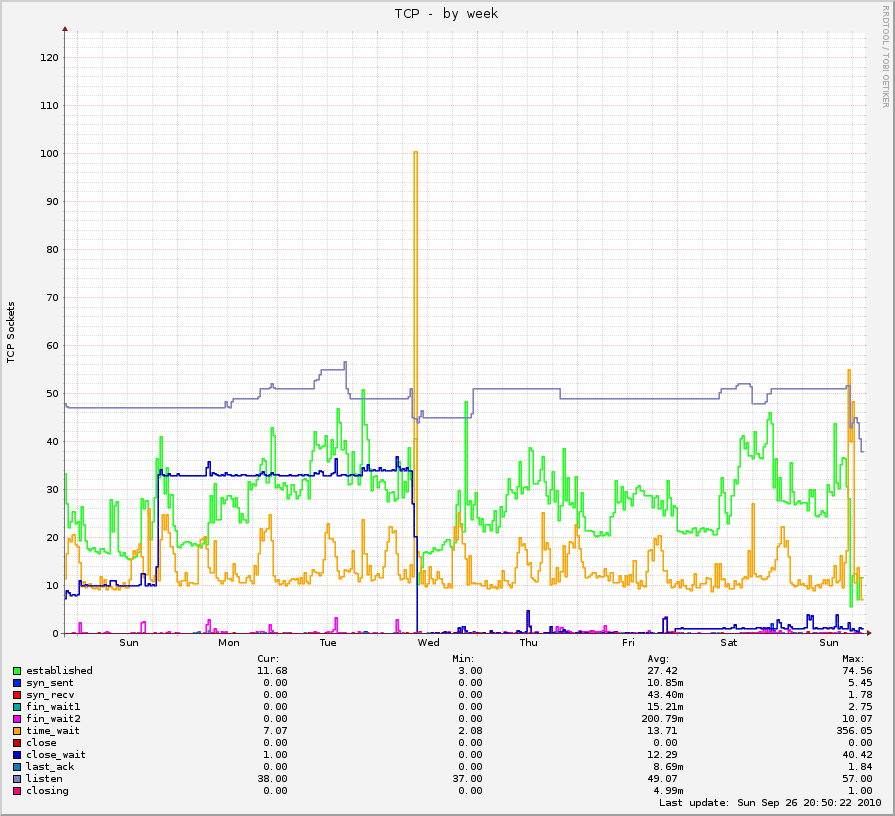The image size is (895, 816).
Task: Click the 'TCP Sockets' y-axis label
Action: tap(12, 331)
